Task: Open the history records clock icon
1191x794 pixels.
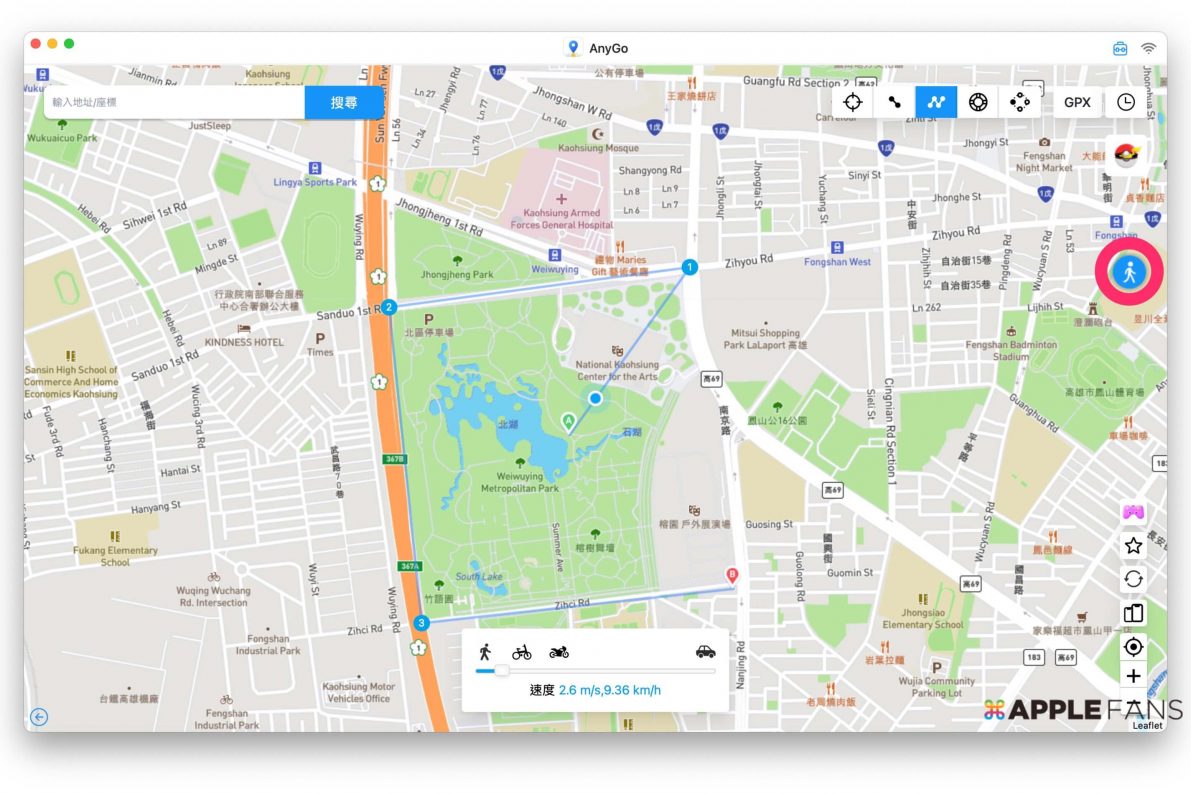Action: [x=1126, y=102]
